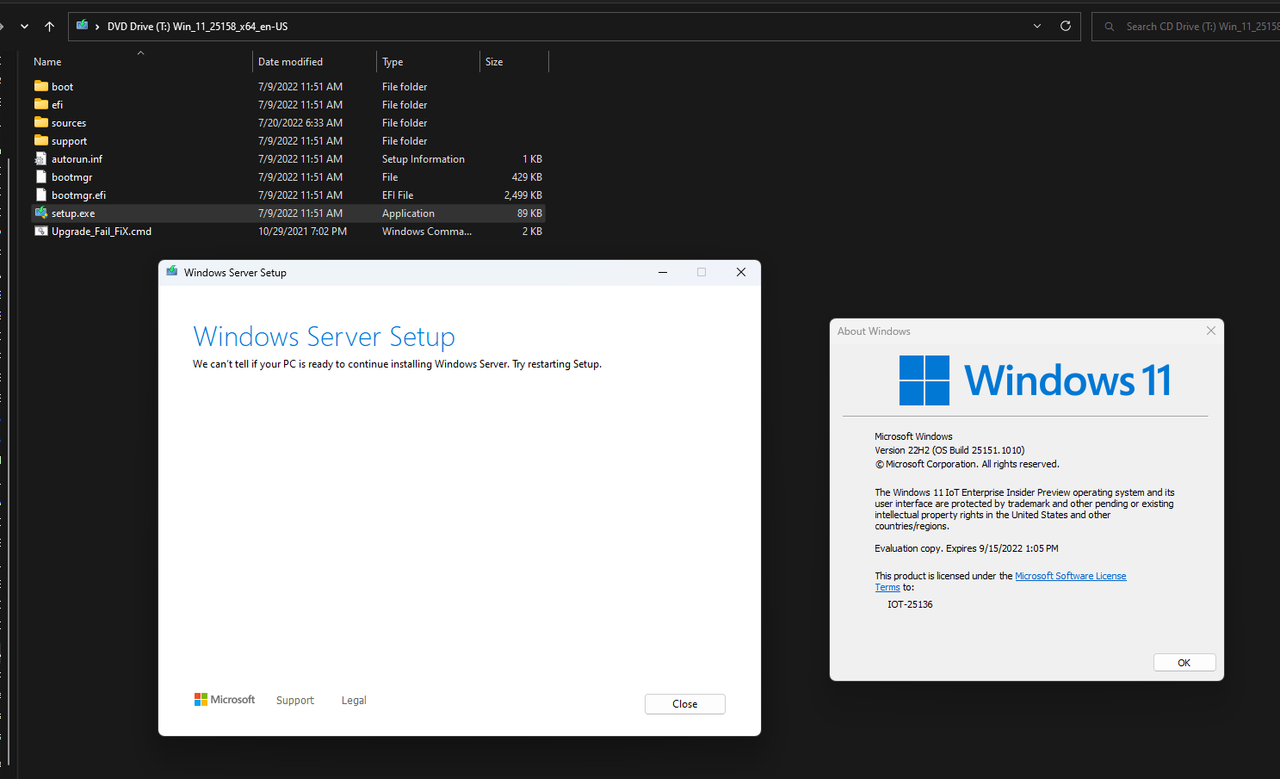Minimize the Windows Server Setup window
The height and width of the screenshot is (779, 1280).
[662, 272]
